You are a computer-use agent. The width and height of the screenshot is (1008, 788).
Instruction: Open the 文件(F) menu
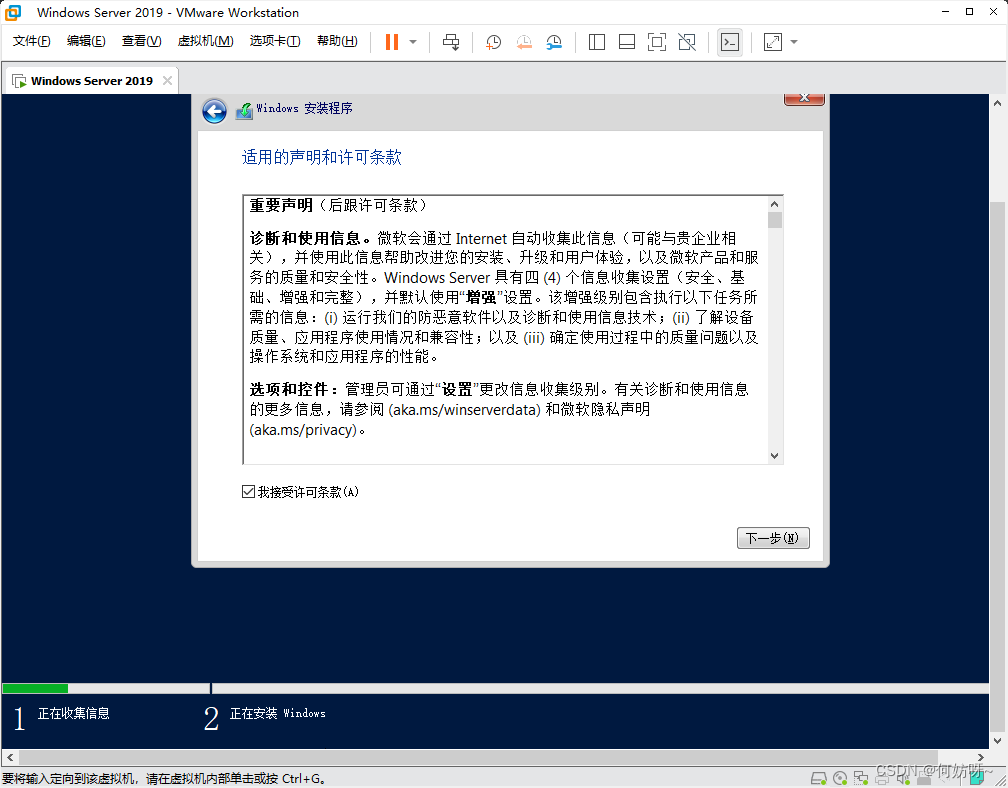coord(32,41)
